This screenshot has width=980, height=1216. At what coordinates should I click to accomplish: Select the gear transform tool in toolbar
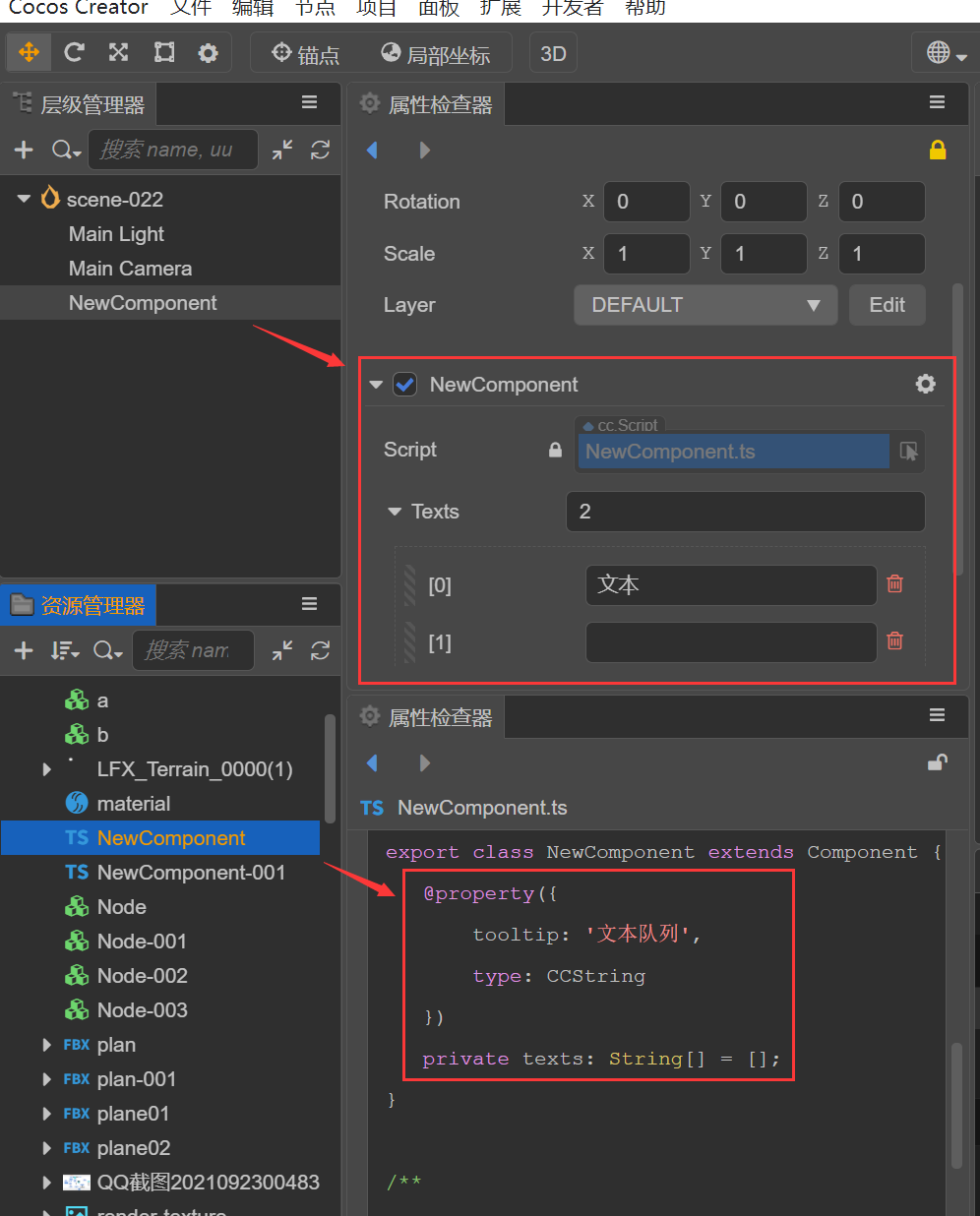[209, 52]
